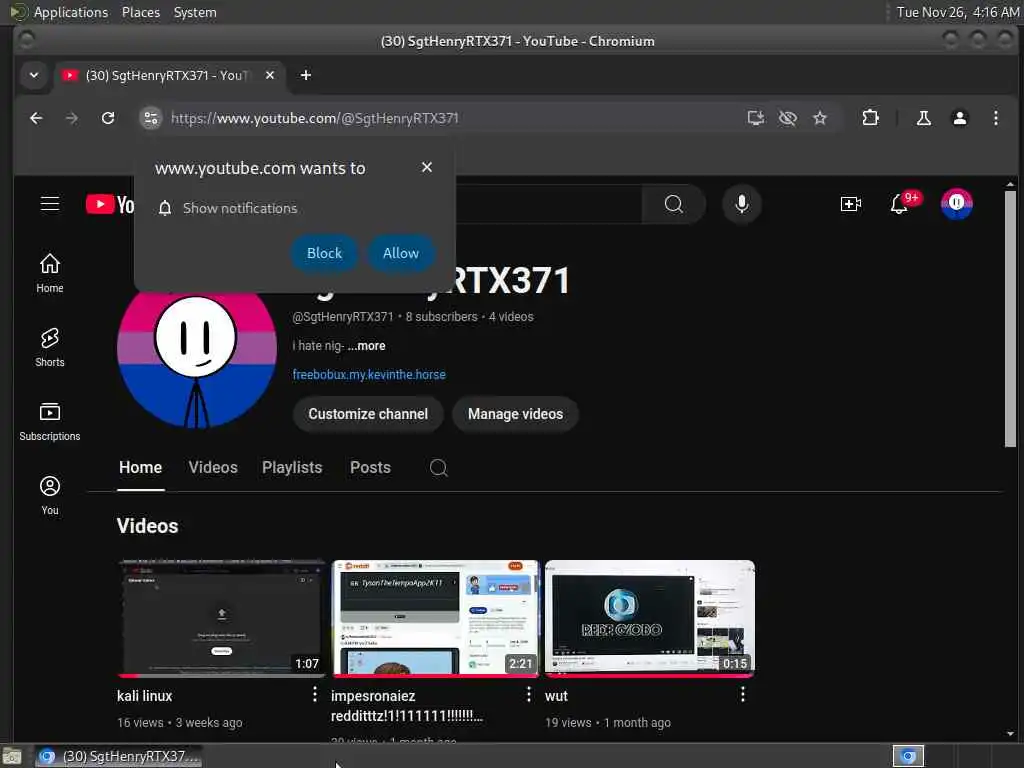Click the page vertical scrollbar
This screenshot has width=1024, height=768.
1010,318
